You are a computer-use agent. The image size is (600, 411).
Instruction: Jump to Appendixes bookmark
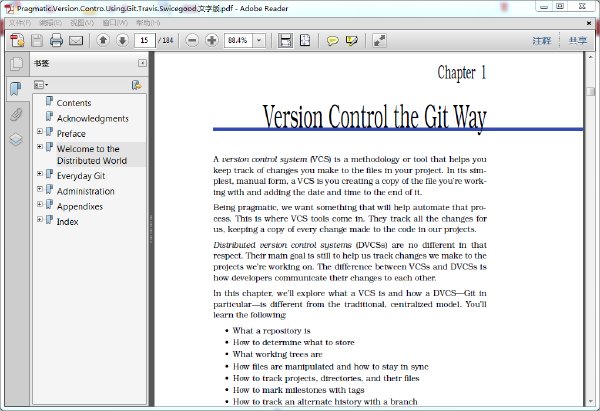point(80,207)
